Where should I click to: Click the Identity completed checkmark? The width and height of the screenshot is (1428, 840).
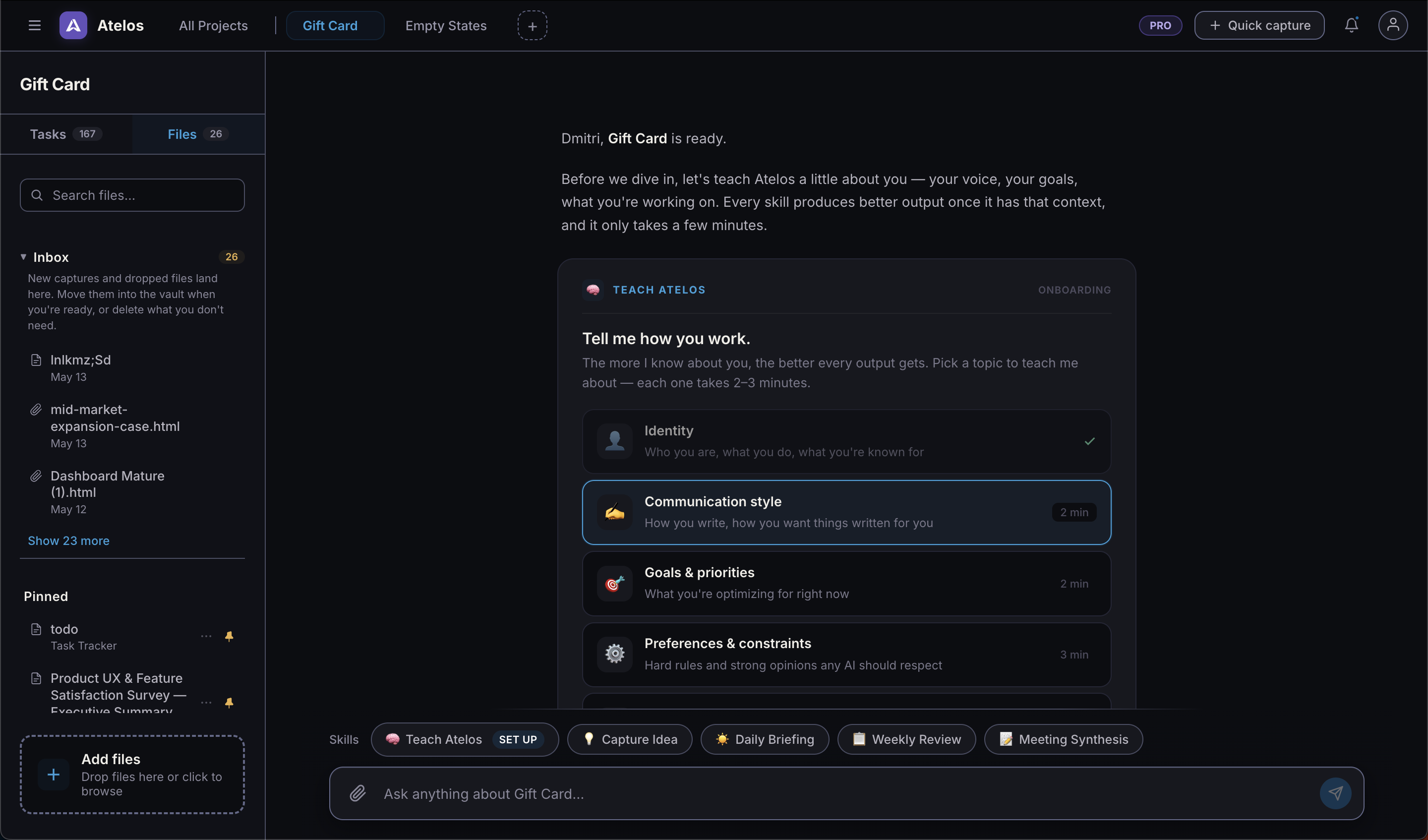click(1089, 441)
